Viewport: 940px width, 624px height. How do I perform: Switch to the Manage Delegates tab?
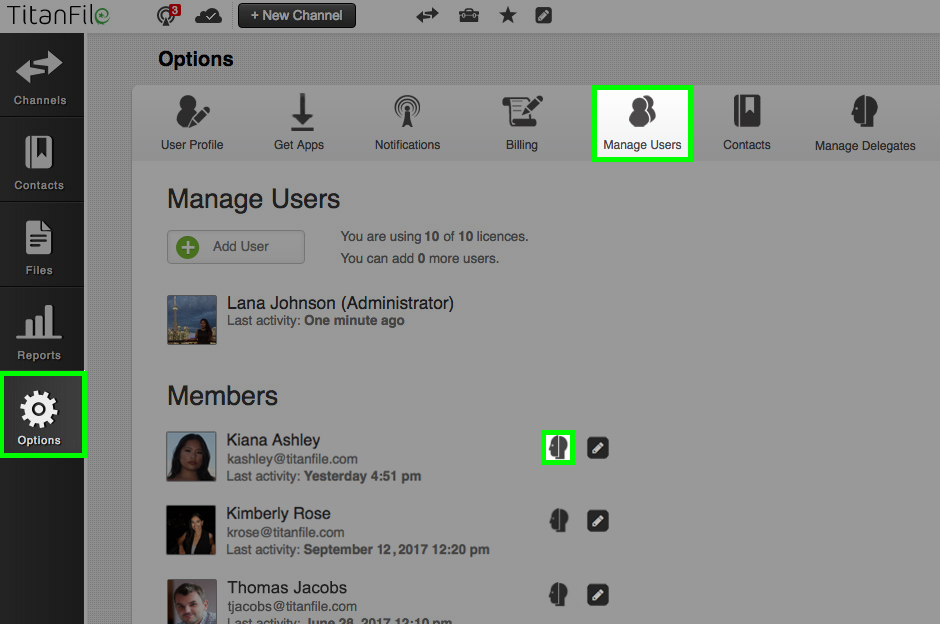click(x=864, y=122)
